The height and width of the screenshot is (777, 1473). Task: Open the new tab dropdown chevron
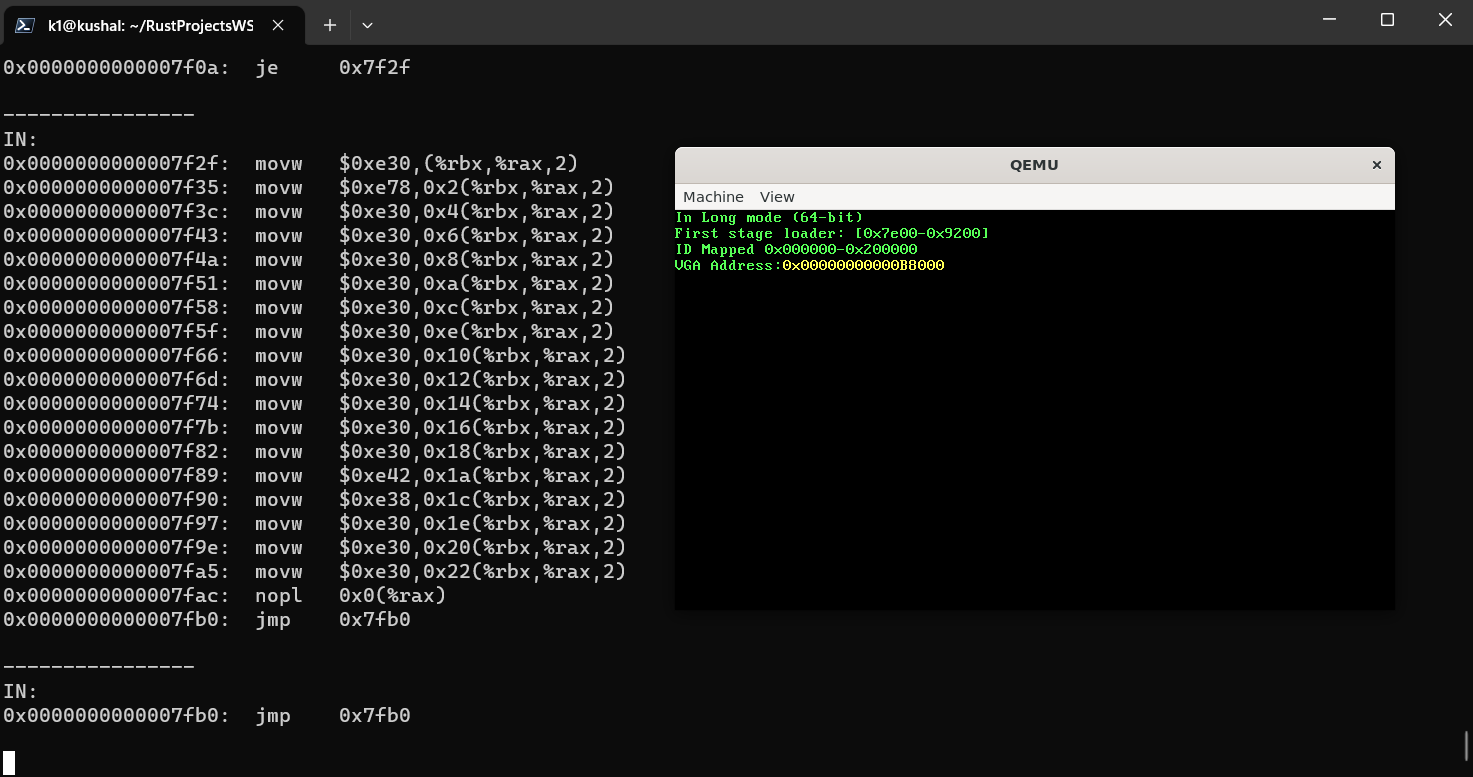367,25
